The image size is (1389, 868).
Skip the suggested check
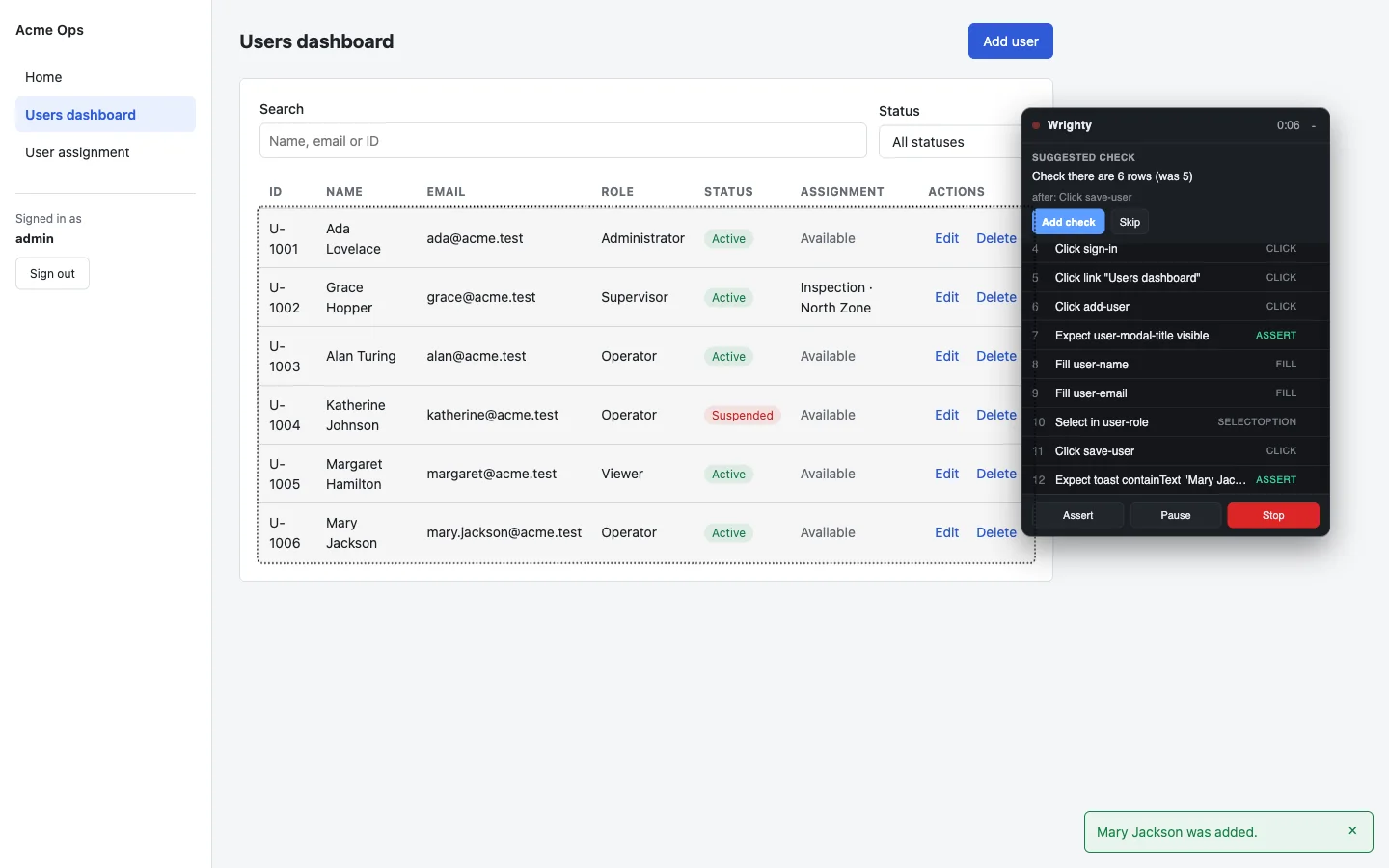(1130, 222)
